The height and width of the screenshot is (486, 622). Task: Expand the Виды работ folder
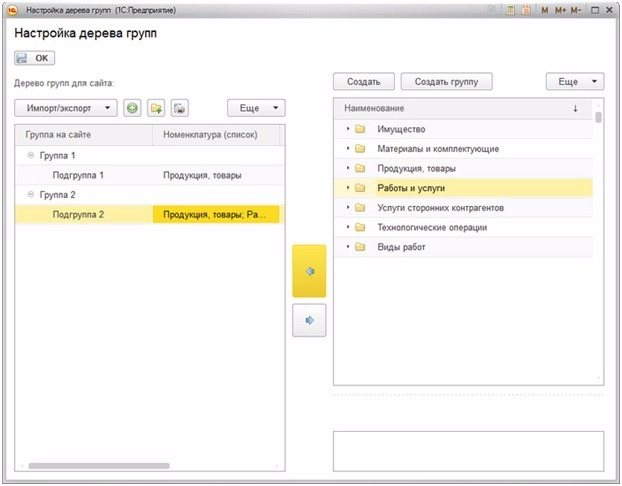pos(347,247)
